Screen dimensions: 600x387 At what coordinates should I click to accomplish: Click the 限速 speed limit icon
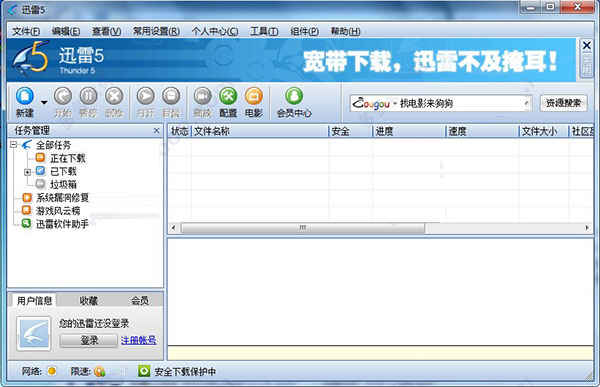click(x=99, y=371)
